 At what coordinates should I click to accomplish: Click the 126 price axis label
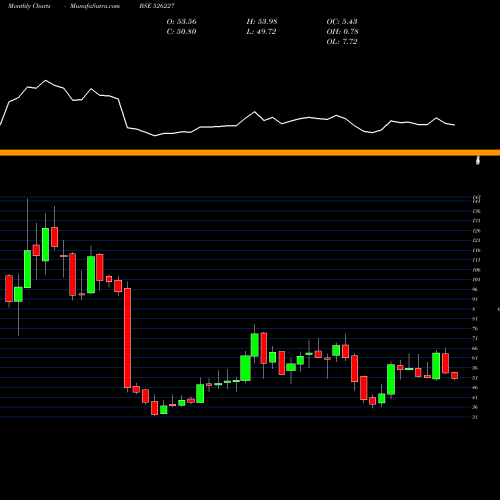(x=477, y=231)
